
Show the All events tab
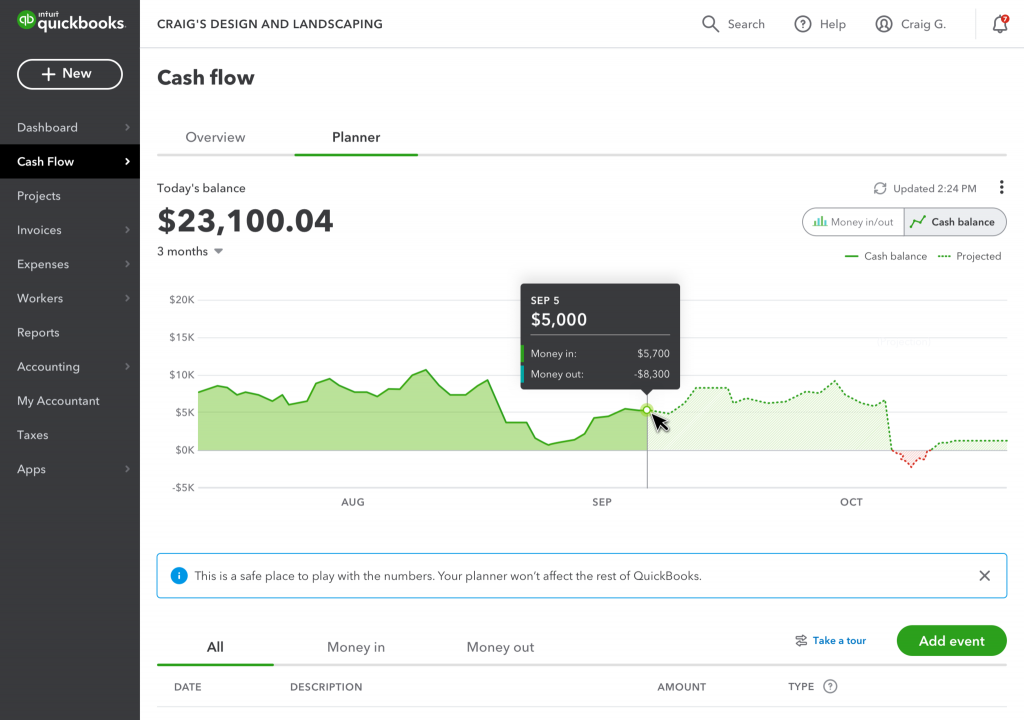(x=215, y=647)
